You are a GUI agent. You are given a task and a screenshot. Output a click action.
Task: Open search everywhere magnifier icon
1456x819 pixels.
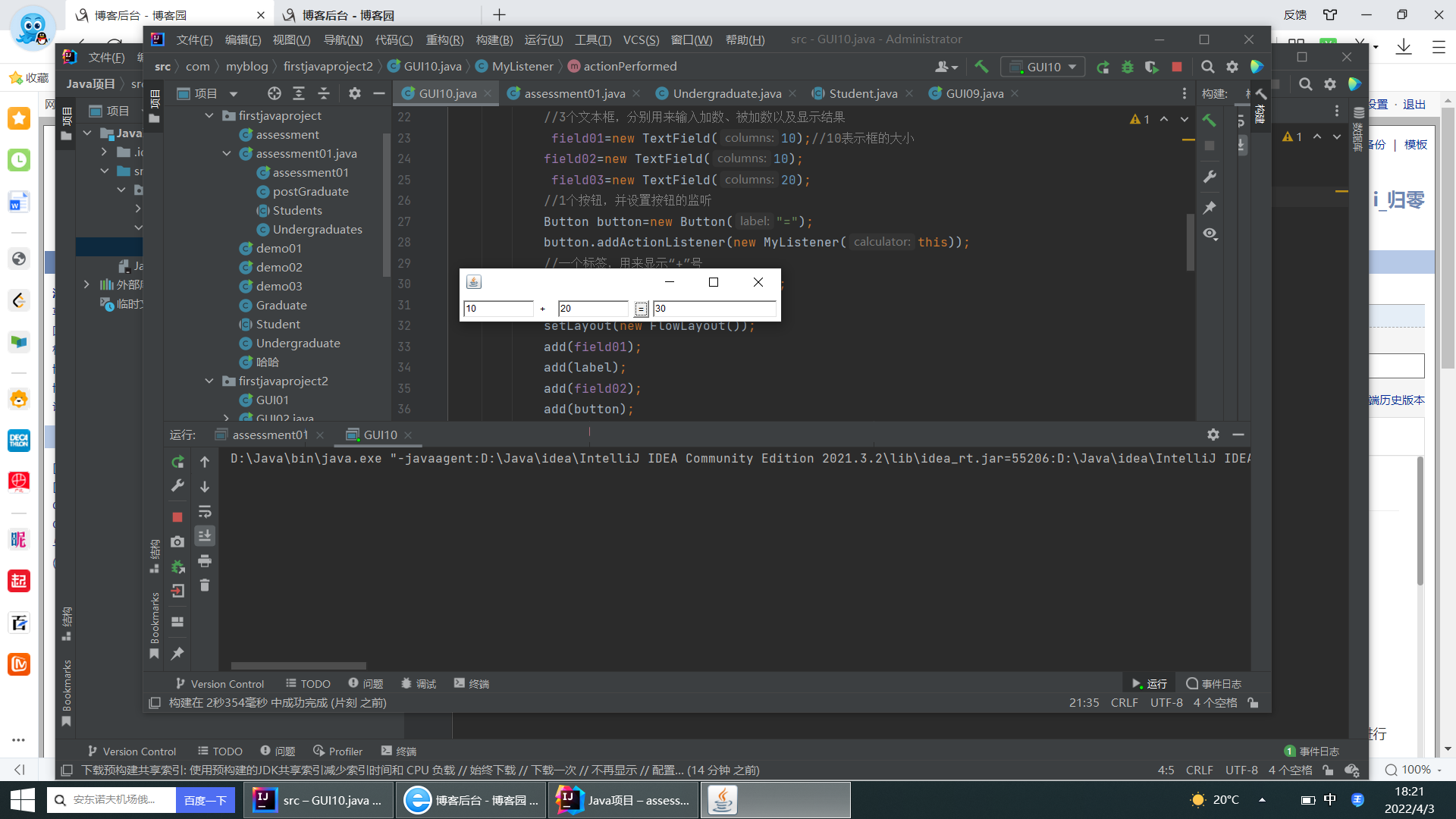1207,67
